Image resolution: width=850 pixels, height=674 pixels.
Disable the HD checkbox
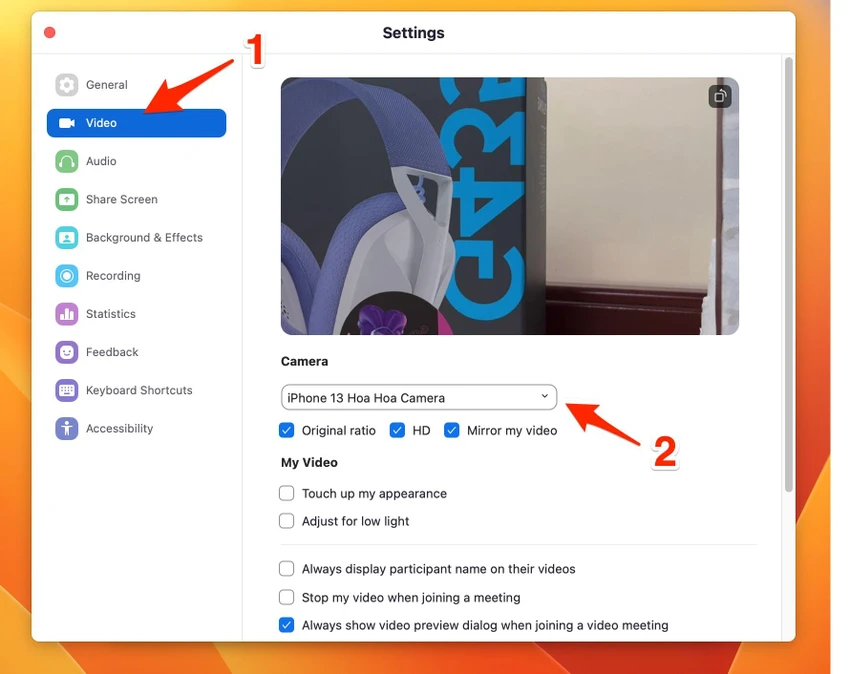(397, 430)
